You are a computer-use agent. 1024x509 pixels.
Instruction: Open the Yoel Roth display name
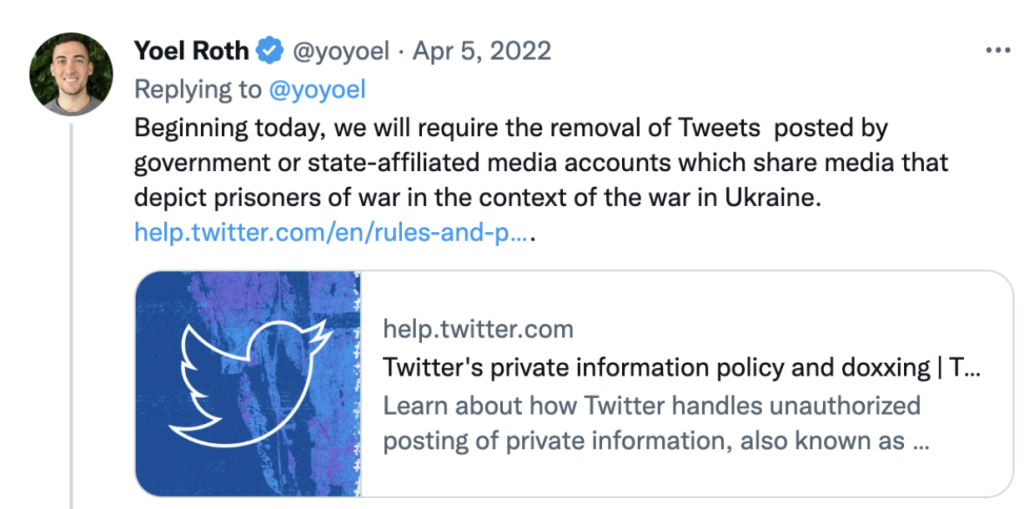(x=191, y=50)
